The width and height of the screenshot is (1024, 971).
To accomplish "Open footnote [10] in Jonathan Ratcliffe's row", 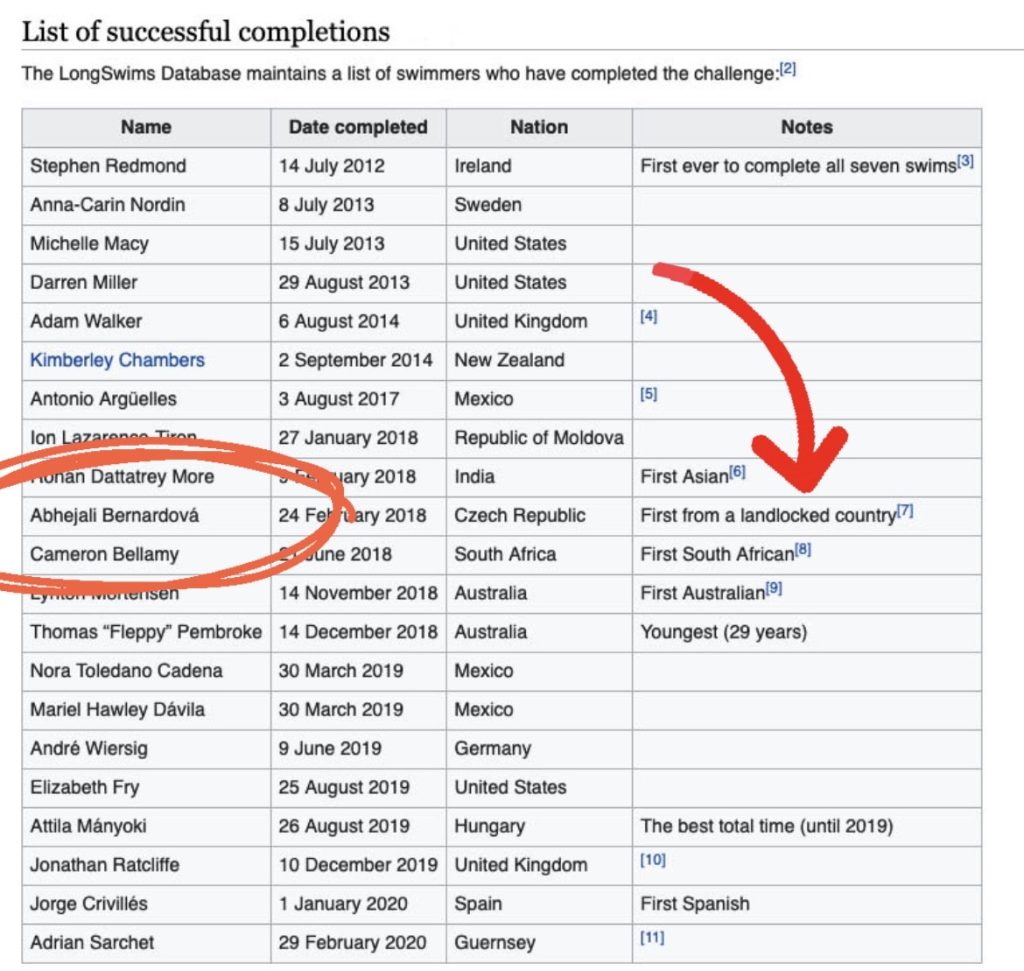I will click(652, 860).
